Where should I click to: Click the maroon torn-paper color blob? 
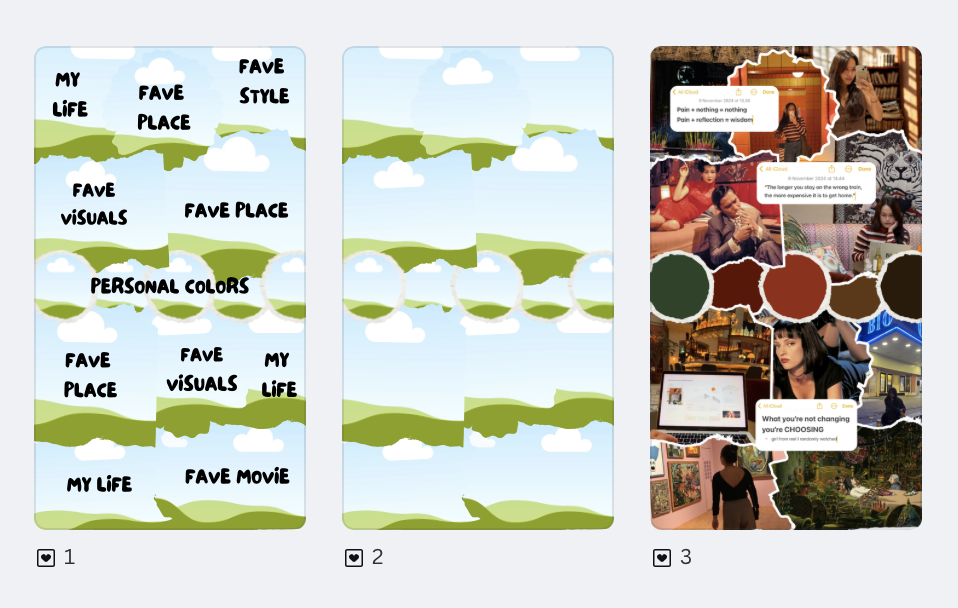(737, 285)
